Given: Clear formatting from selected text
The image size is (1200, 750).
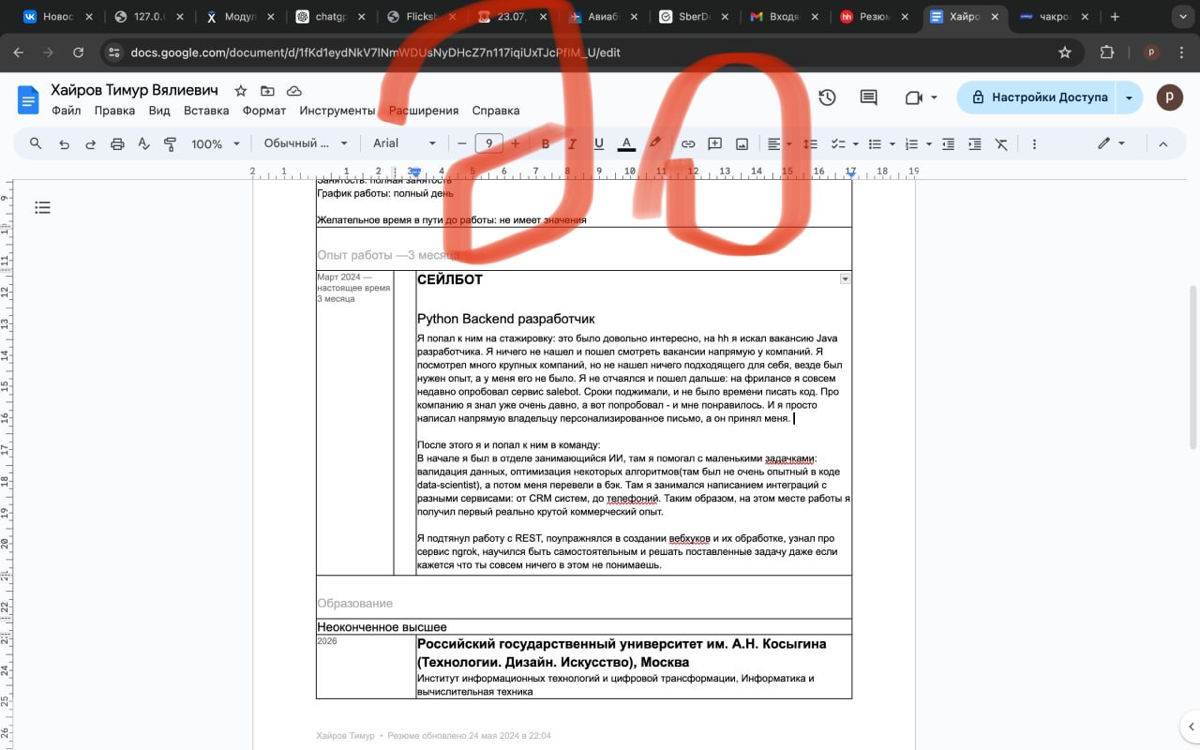Looking at the screenshot, I should coord(1002,144).
